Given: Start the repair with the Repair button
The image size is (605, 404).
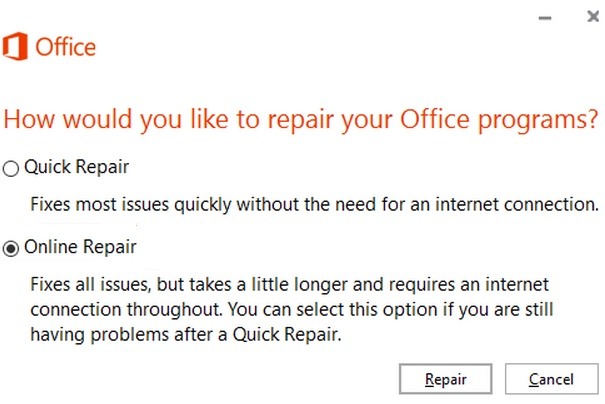Looking at the screenshot, I should [x=446, y=379].
